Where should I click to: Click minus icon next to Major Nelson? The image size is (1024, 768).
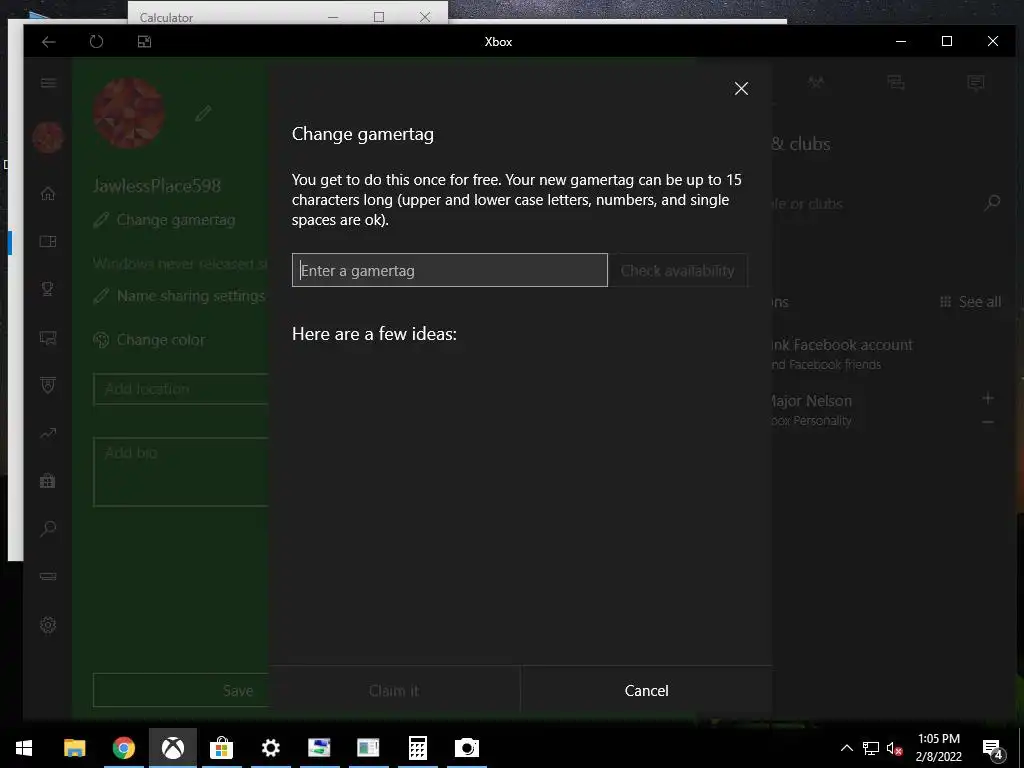(988, 423)
